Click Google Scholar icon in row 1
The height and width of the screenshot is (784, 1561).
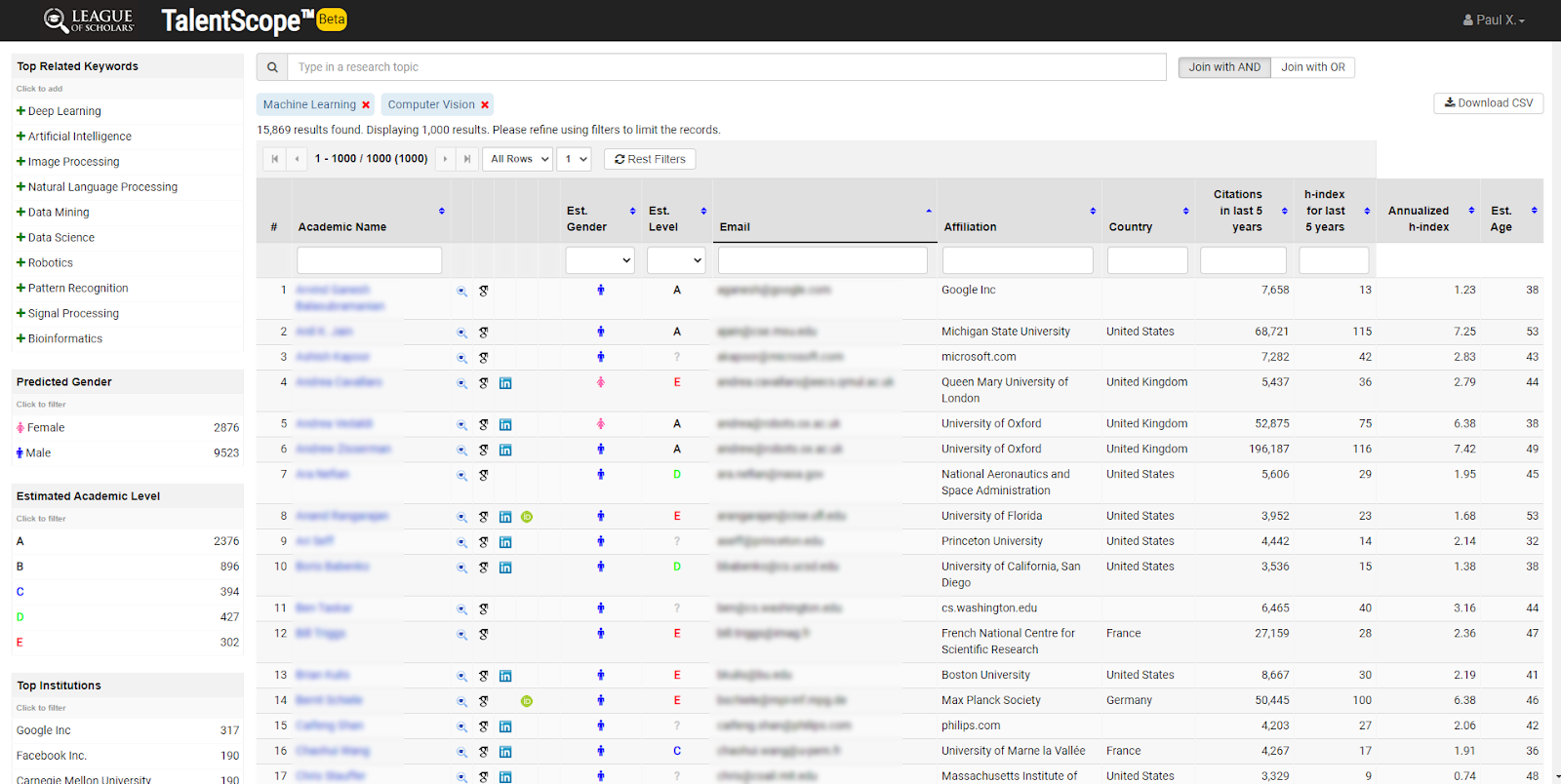point(483,291)
